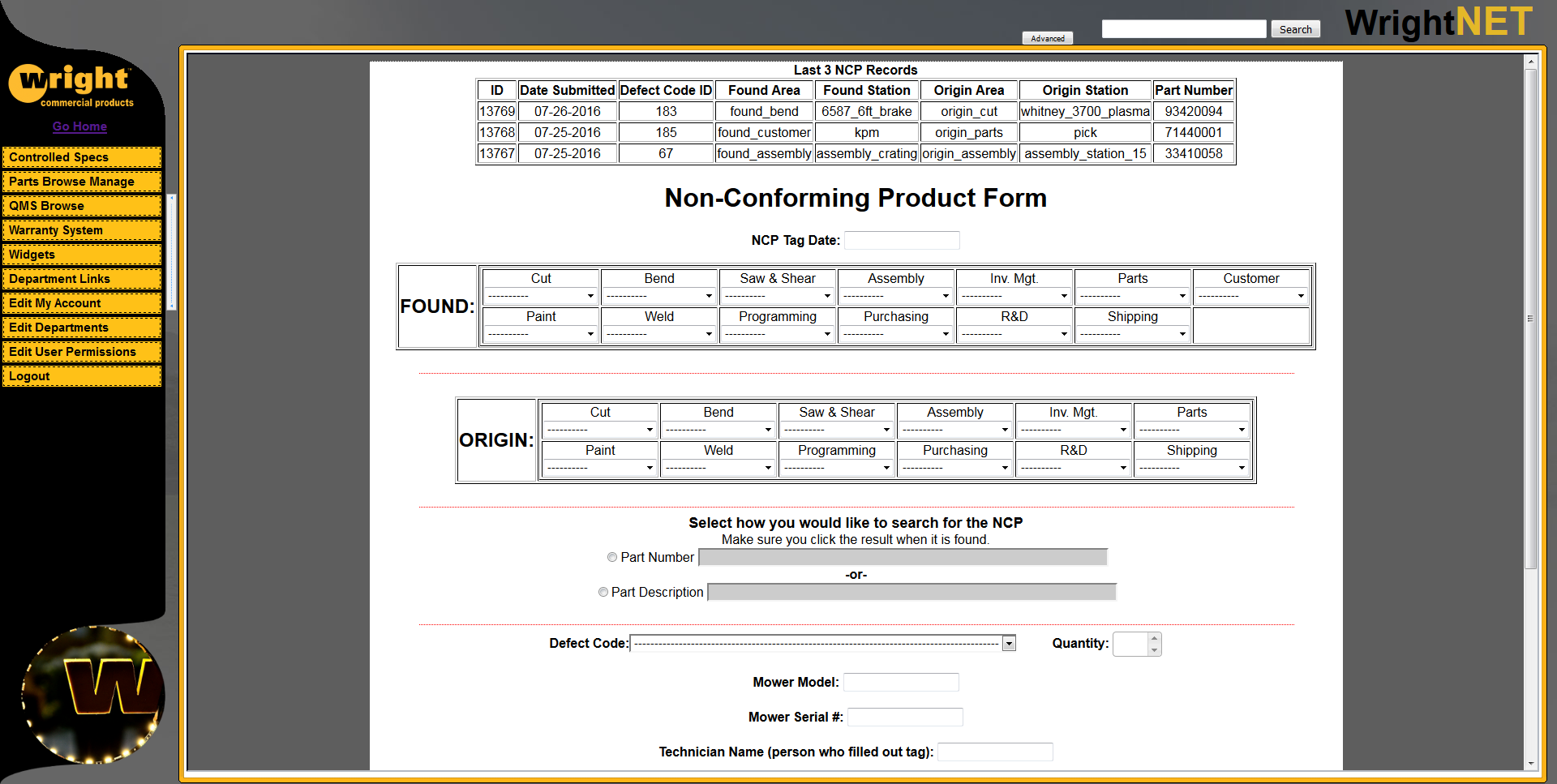Expand the Defect Code dropdown
This screenshot has height=784, width=1557.
point(823,644)
